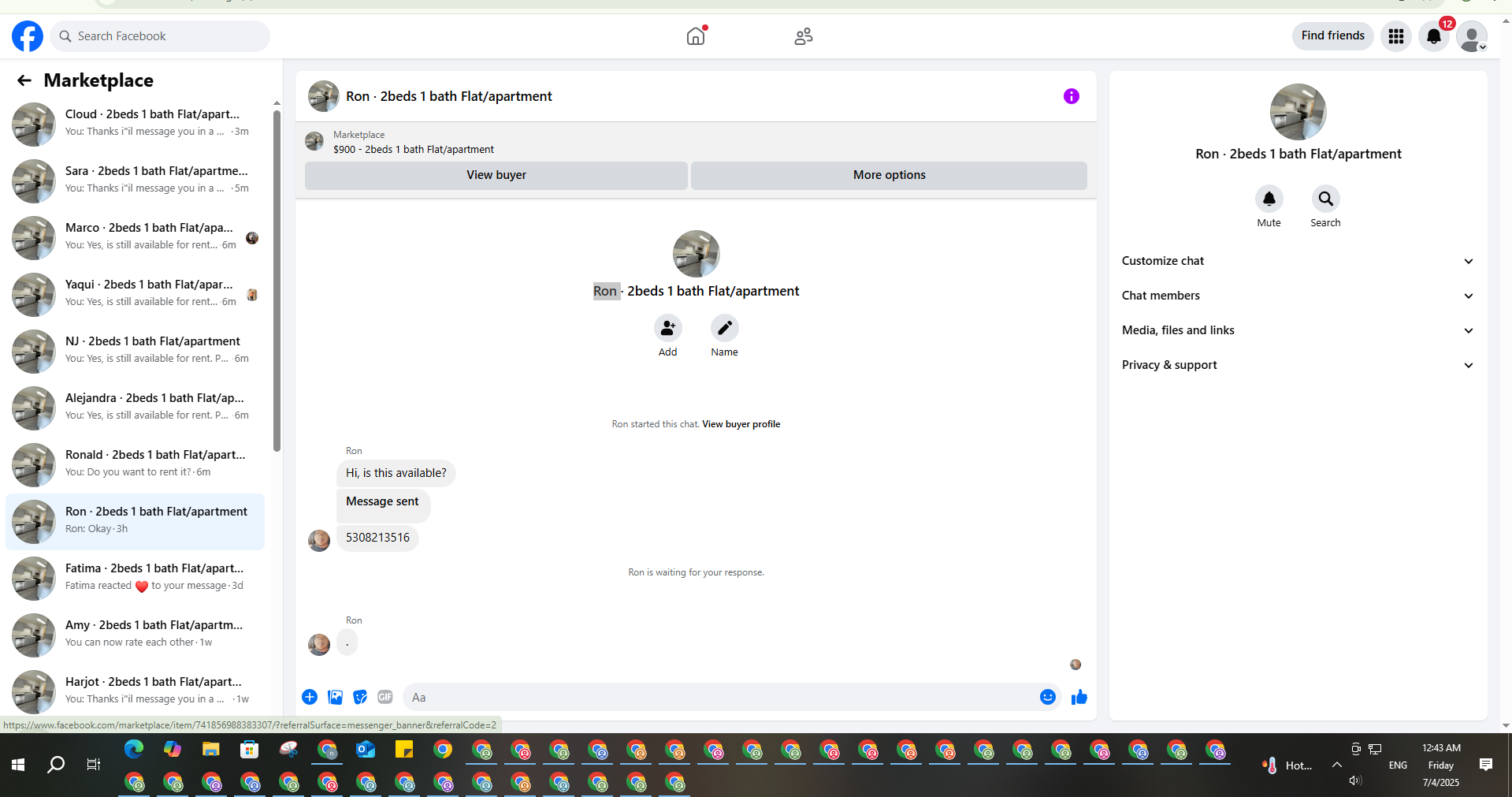
Task: Expand Chat members section
Action: pos(1298,296)
